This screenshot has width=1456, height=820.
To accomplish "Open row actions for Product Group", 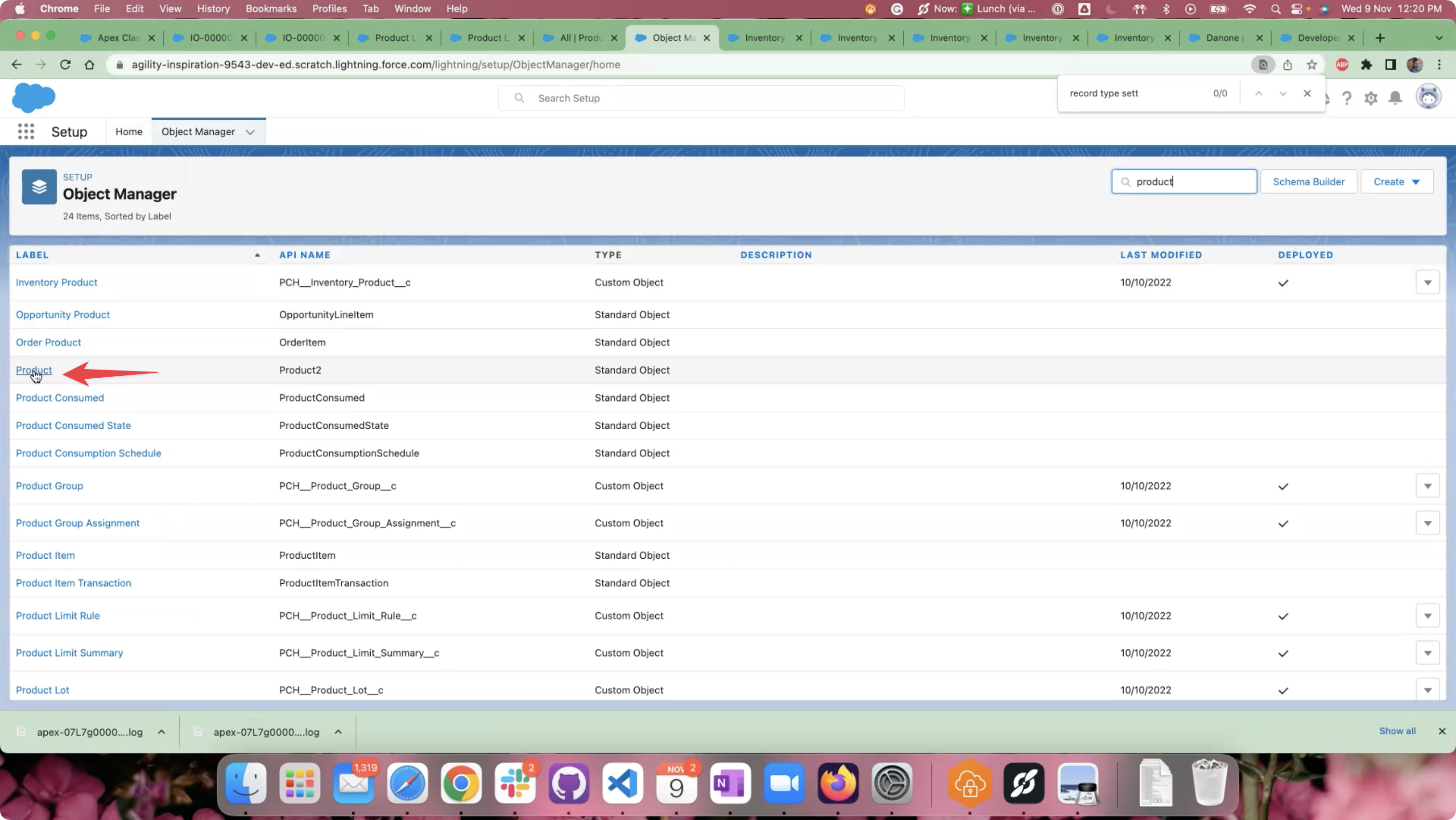I will 1427,486.
